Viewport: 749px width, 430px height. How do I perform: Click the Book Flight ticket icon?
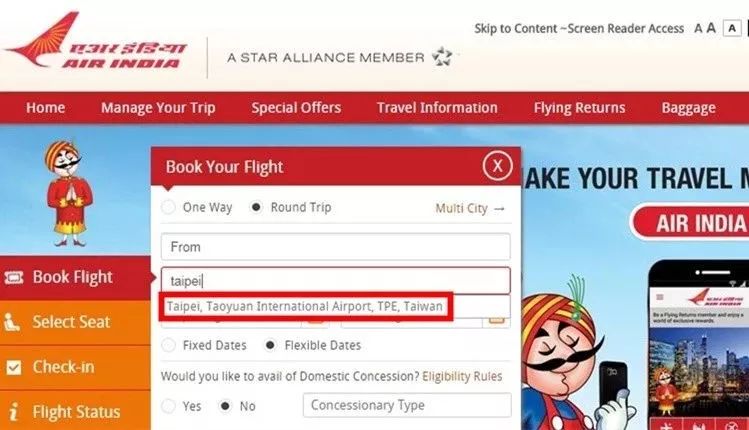tap(13, 277)
